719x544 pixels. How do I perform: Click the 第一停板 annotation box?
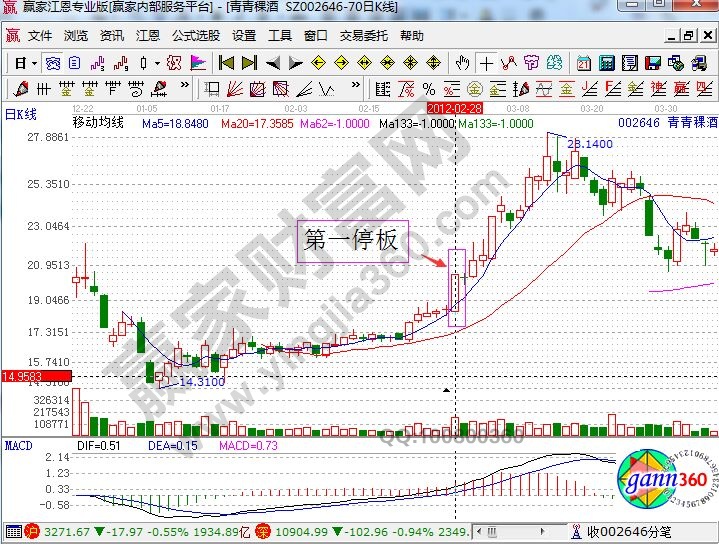[x=351, y=241]
